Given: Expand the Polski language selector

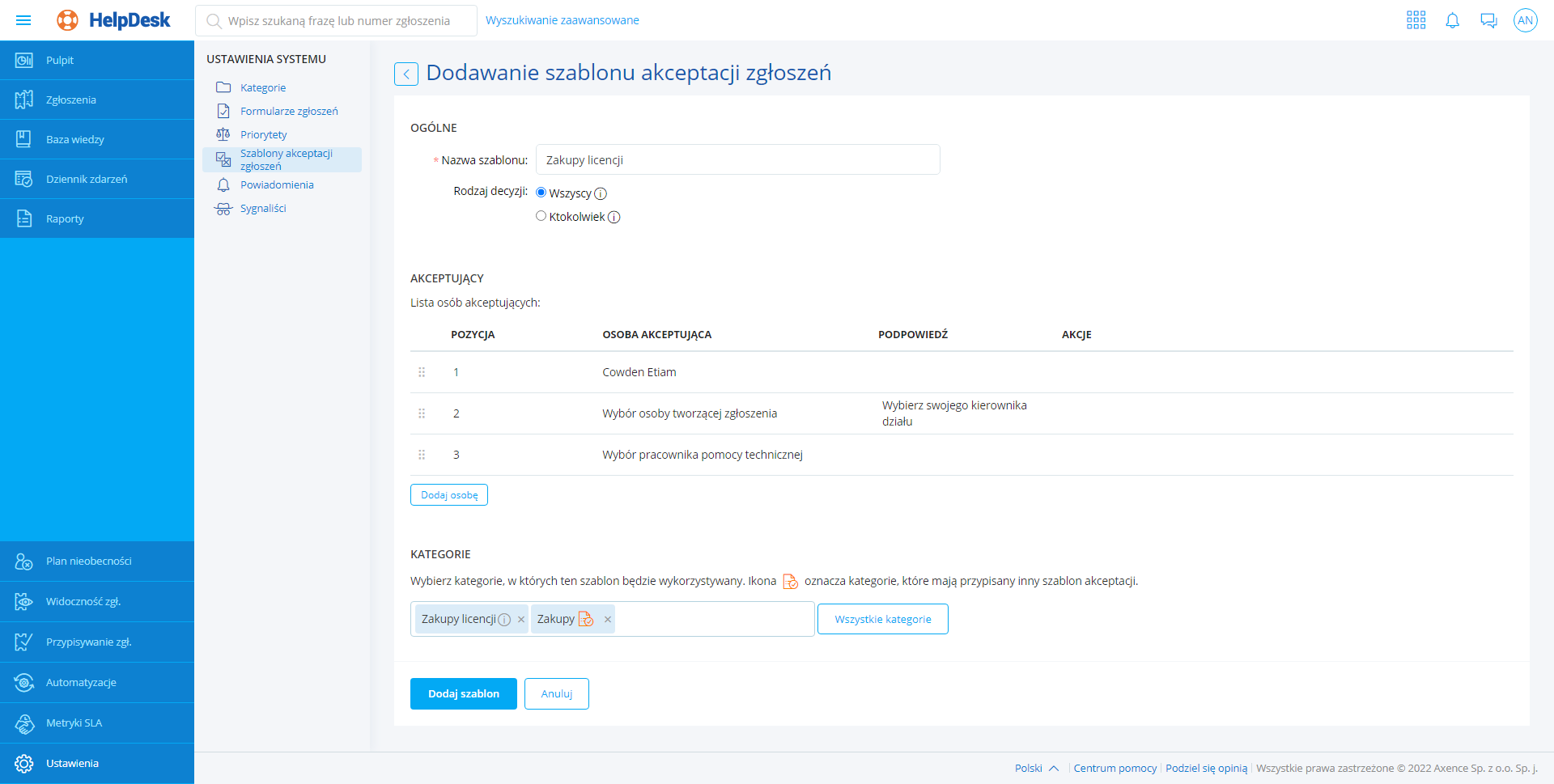Looking at the screenshot, I should (1036, 769).
